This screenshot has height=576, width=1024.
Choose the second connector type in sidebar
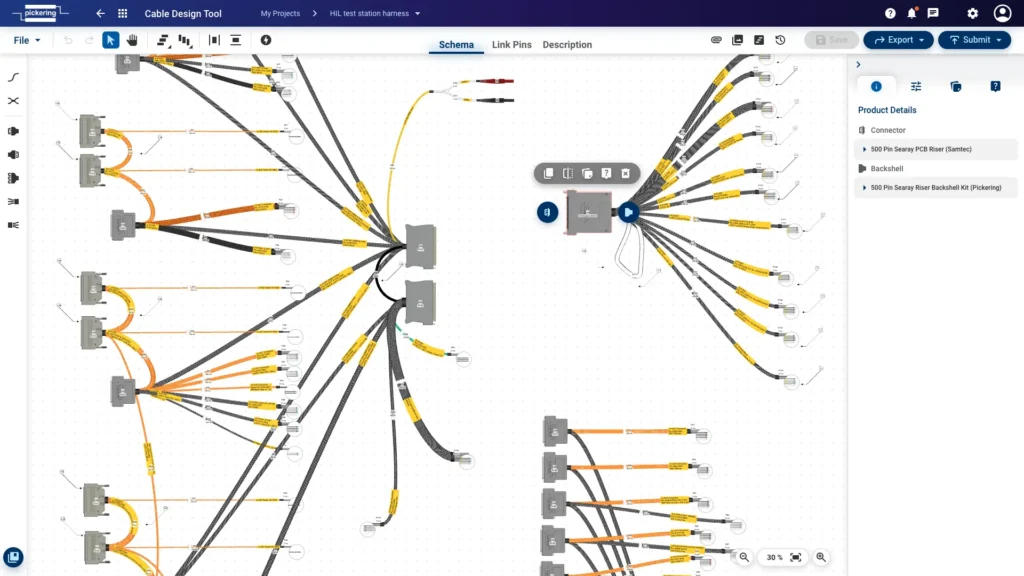[x=13, y=155]
